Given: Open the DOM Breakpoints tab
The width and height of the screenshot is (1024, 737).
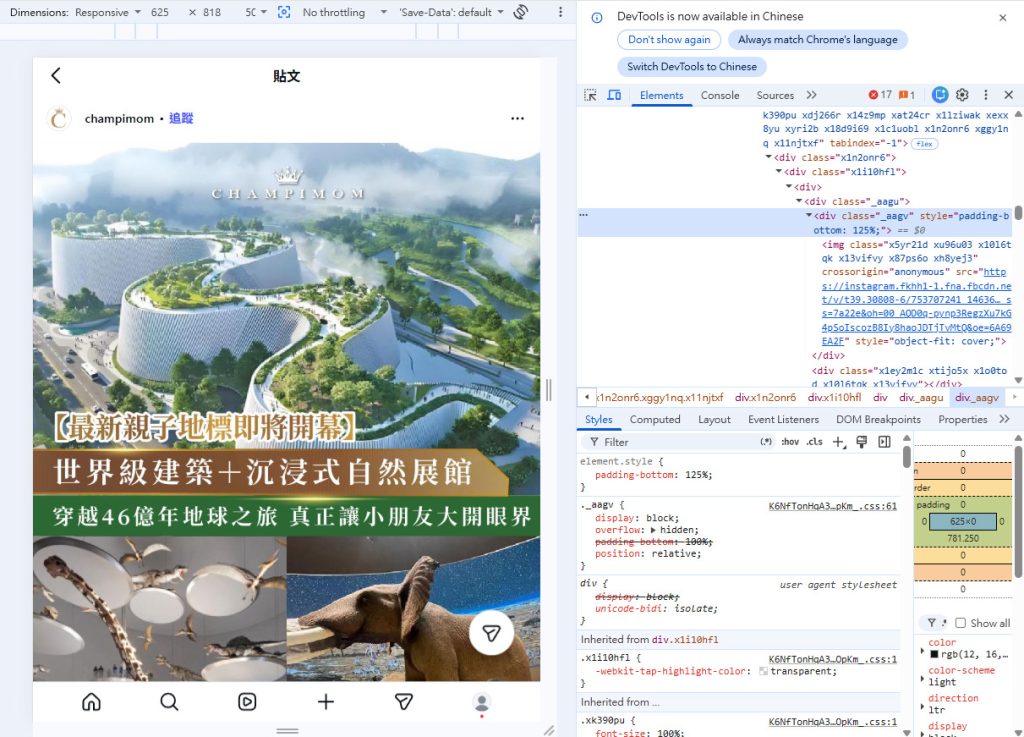Looking at the screenshot, I should pyautogui.click(x=878, y=419).
